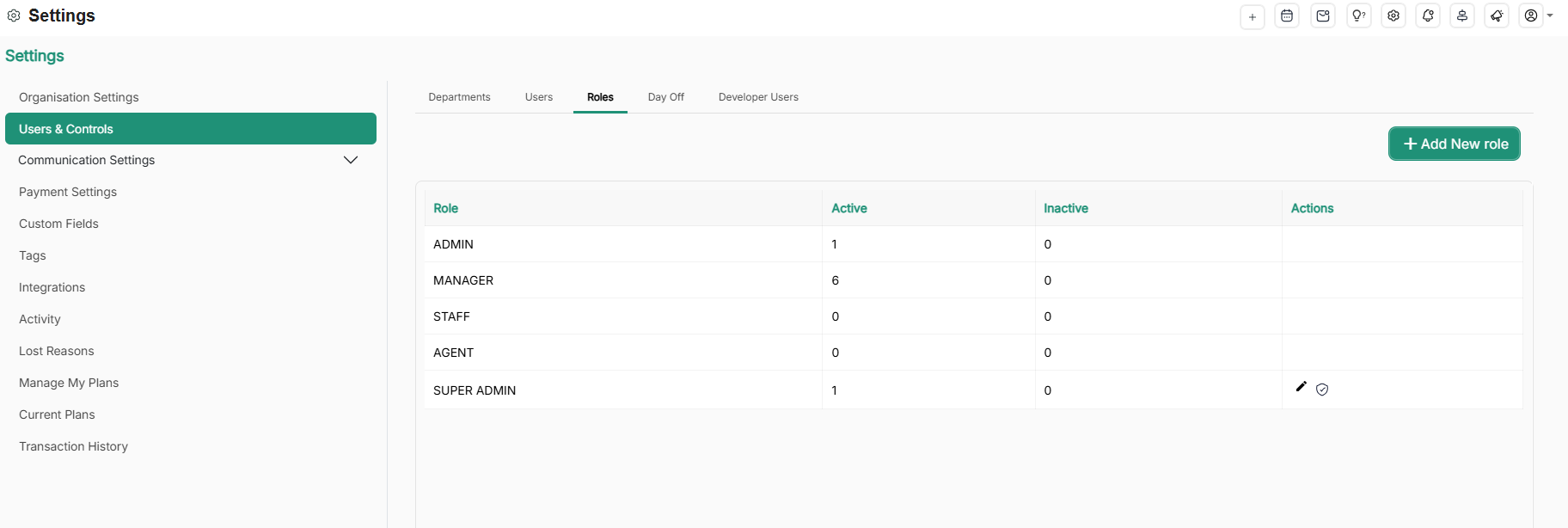Open the gear settings icon in header
This screenshot has width=1568, height=528.
tap(1393, 16)
